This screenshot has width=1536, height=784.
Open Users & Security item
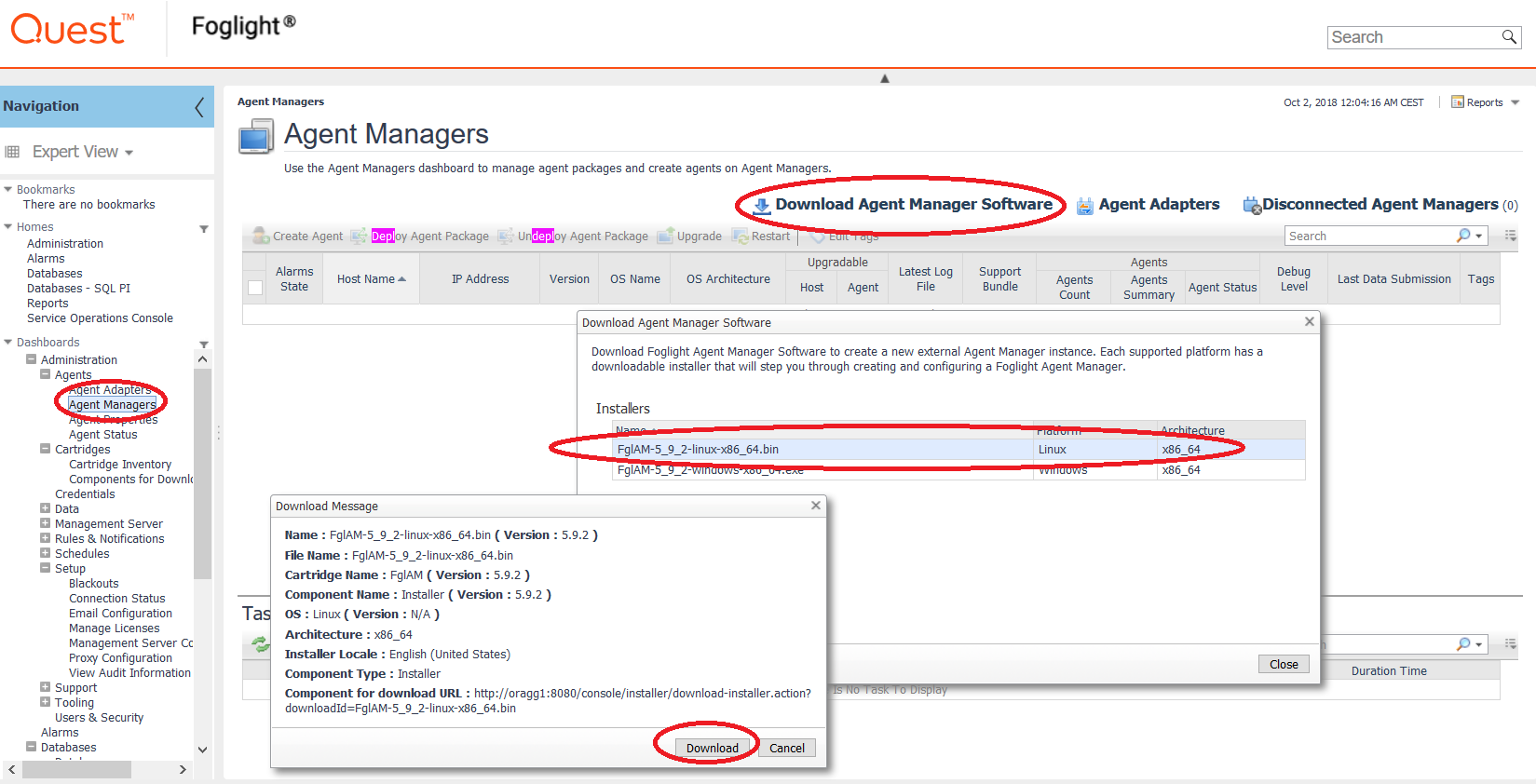point(99,718)
